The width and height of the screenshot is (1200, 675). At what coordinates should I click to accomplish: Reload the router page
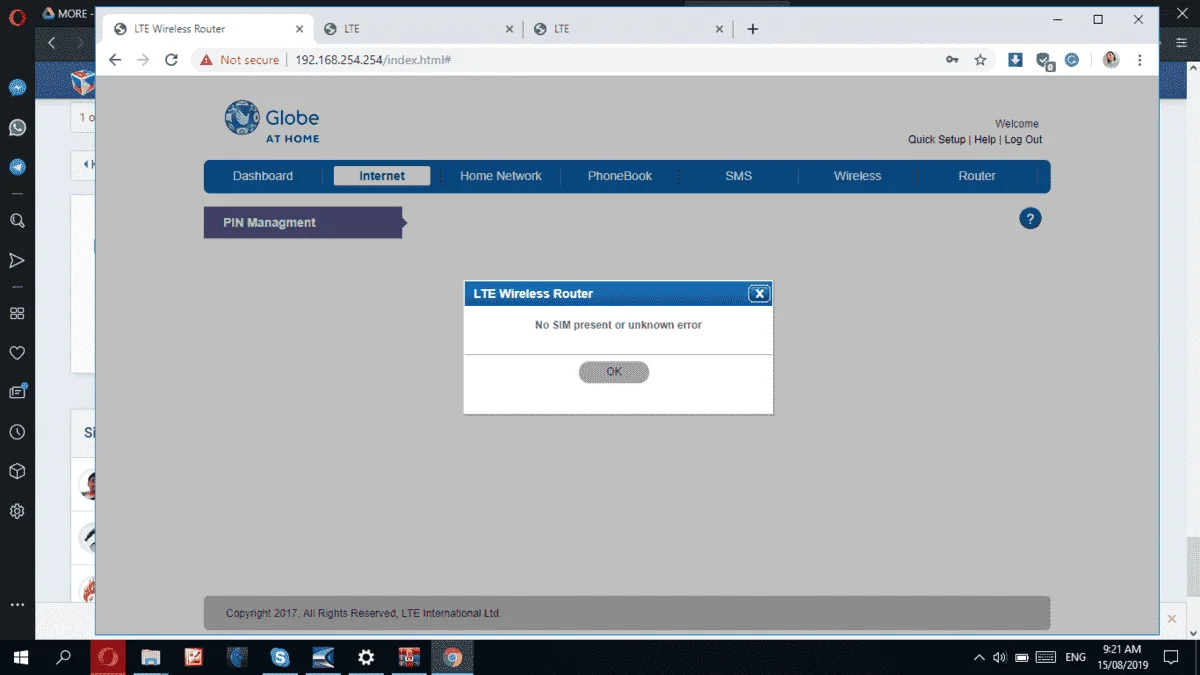[x=171, y=60]
